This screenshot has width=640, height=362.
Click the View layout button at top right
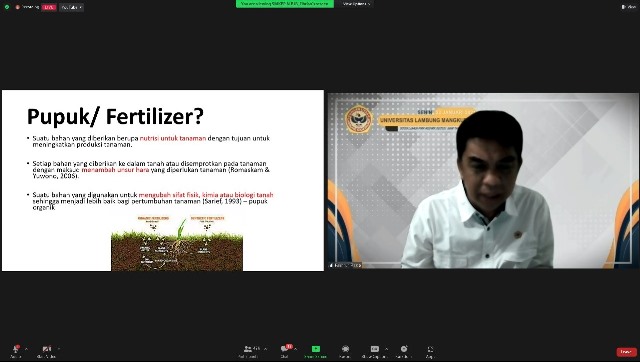(629, 7)
